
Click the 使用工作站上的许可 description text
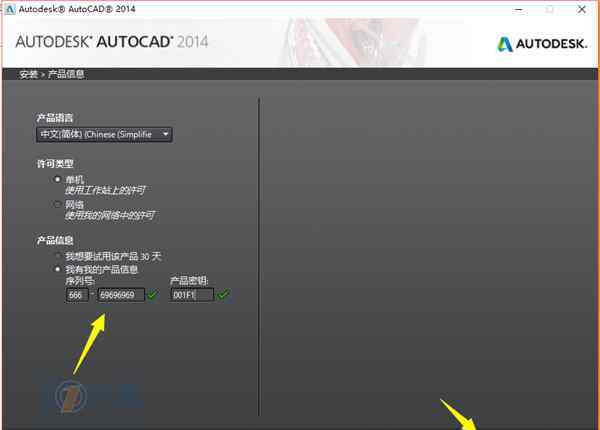(105, 190)
